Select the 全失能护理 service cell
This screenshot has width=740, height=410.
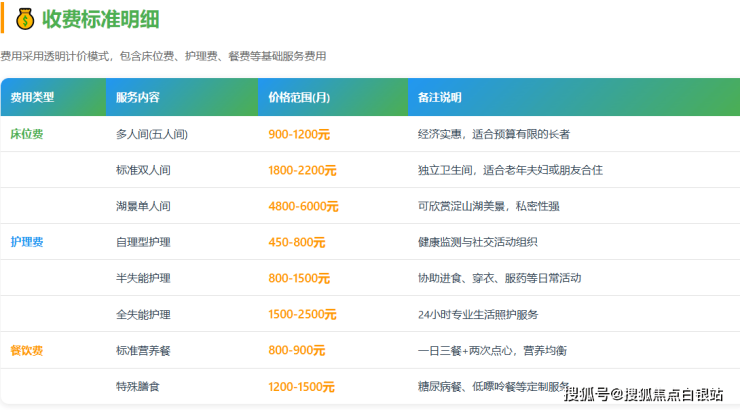[x=143, y=314]
